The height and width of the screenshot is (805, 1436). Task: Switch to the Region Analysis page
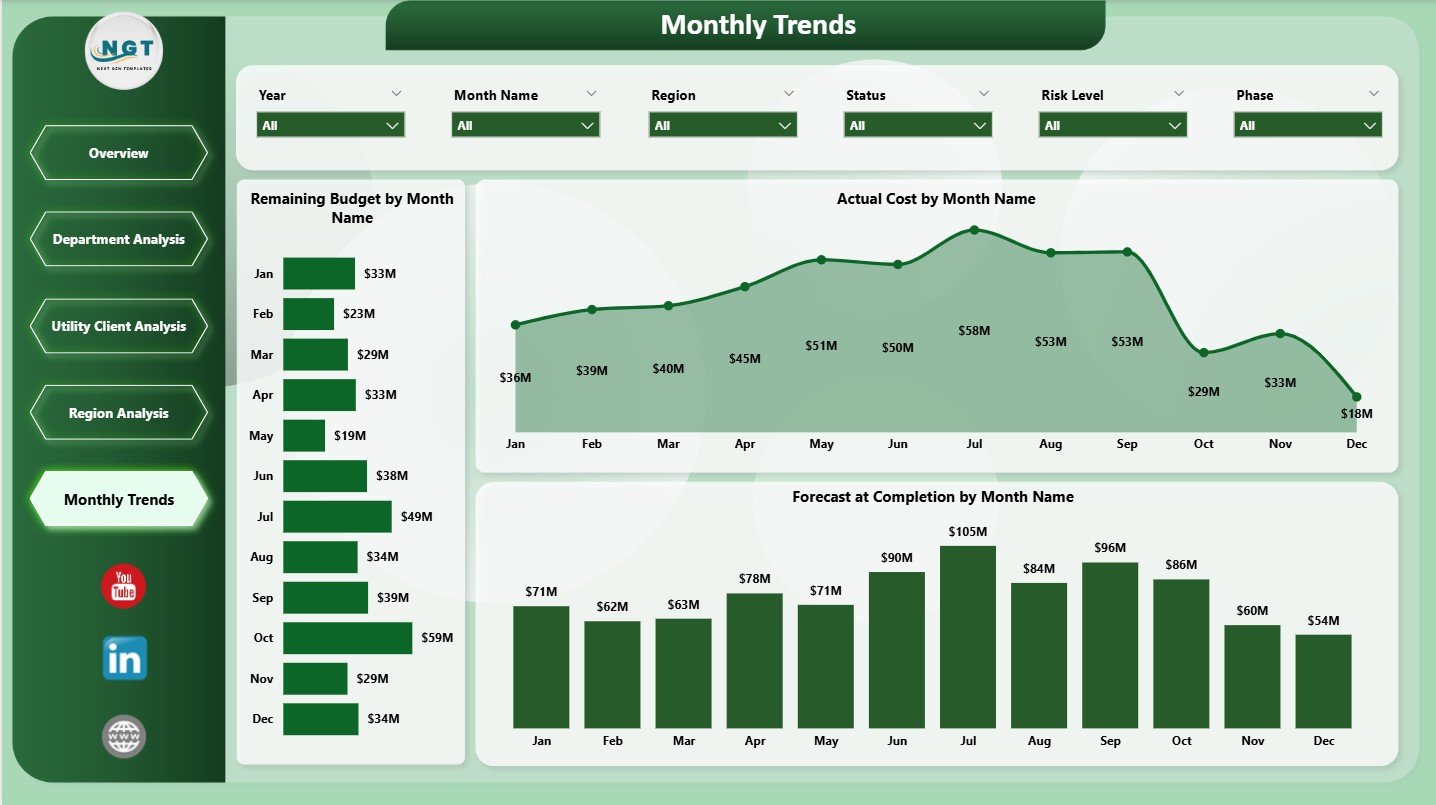(119, 413)
